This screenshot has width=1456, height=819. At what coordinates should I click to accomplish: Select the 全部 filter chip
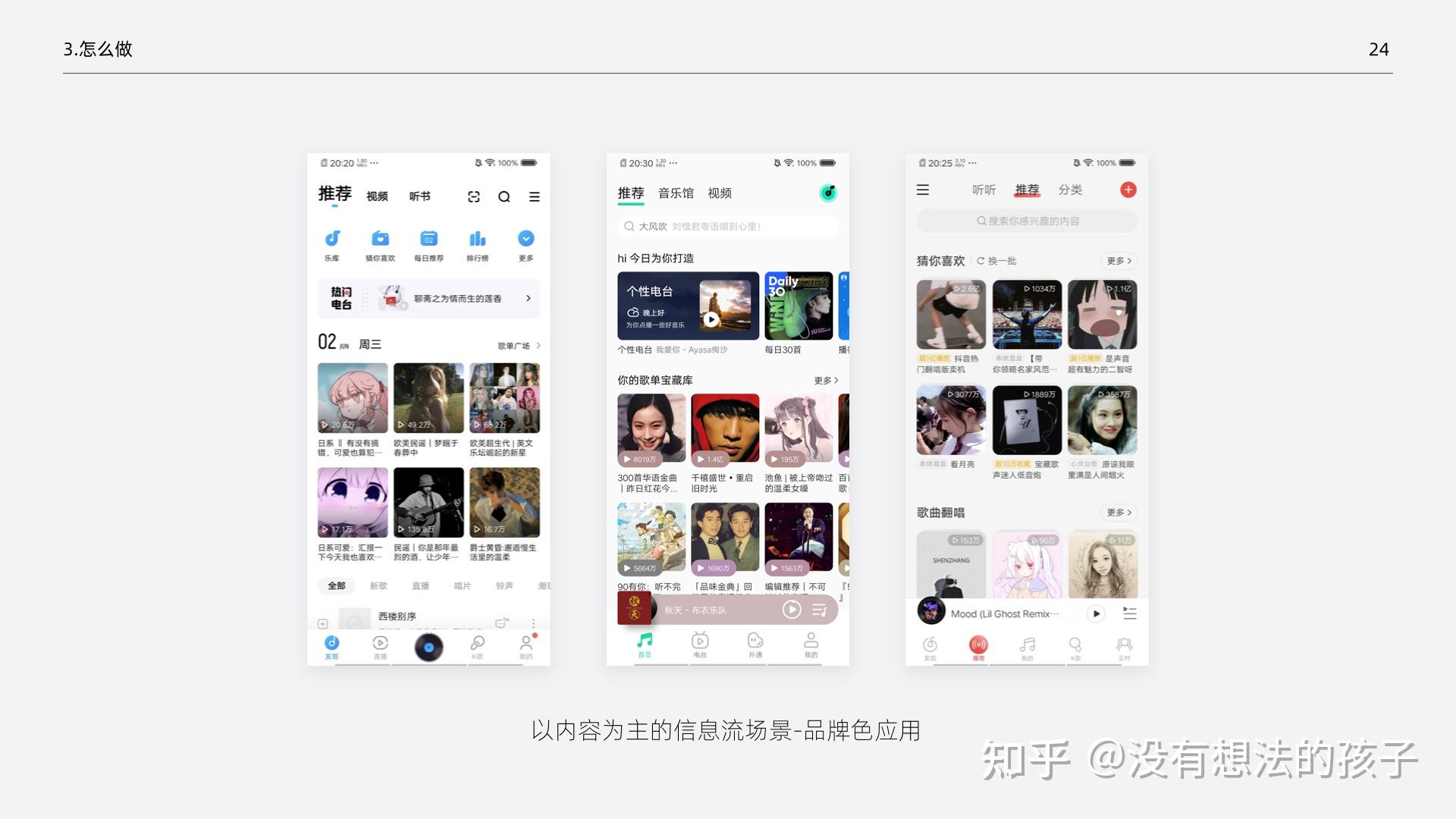point(337,586)
